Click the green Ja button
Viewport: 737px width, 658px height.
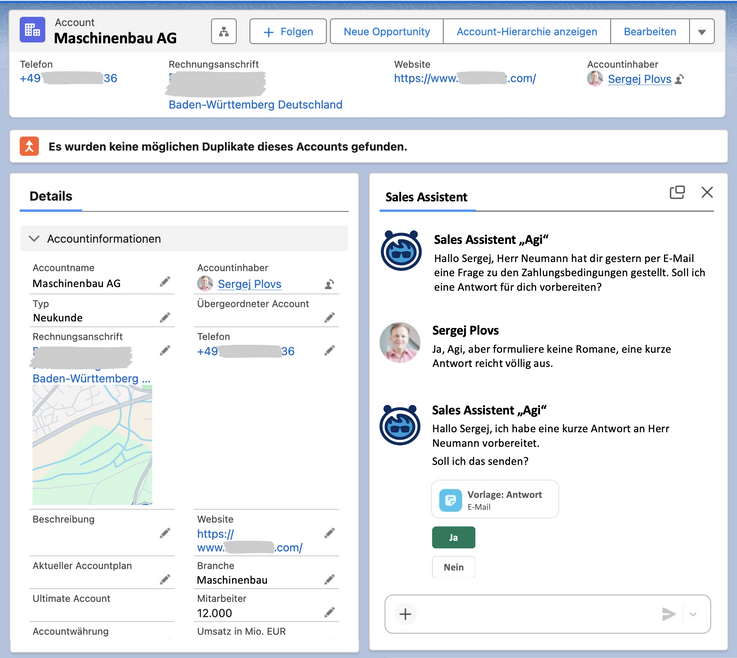[x=453, y=538]
